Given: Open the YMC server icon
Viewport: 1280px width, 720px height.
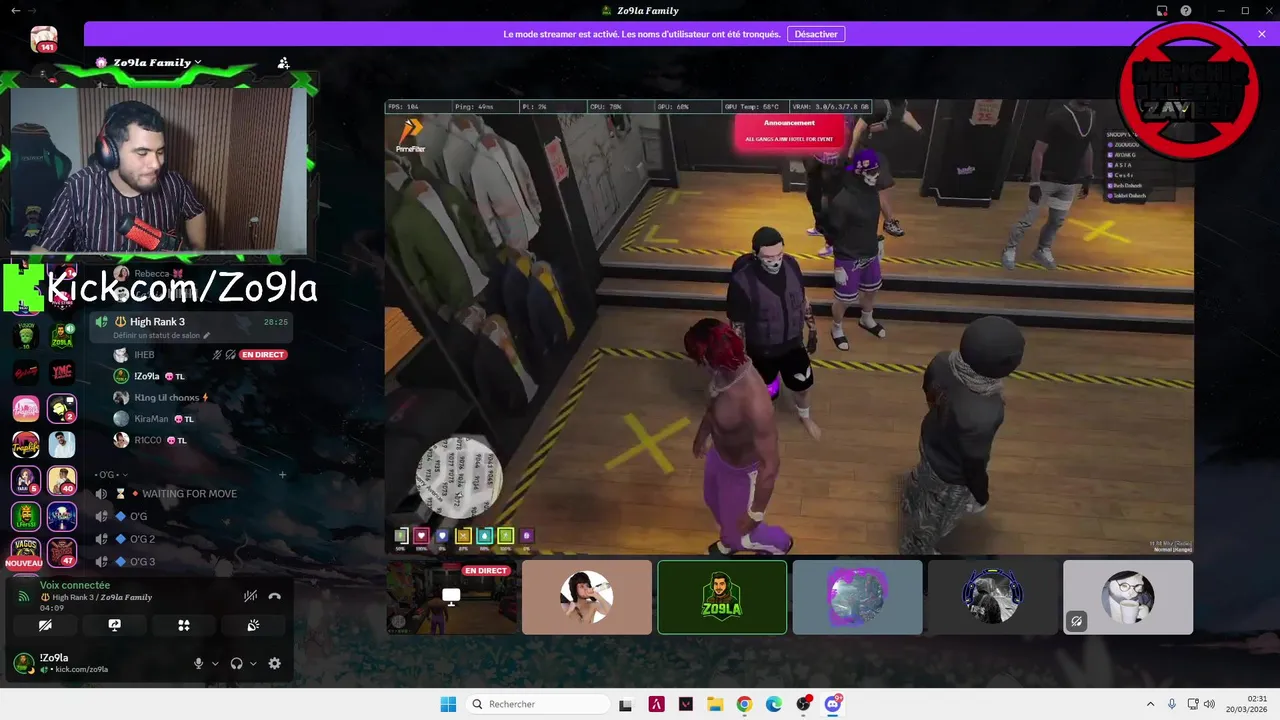Looking at the screenshot, I should [62, 372].
